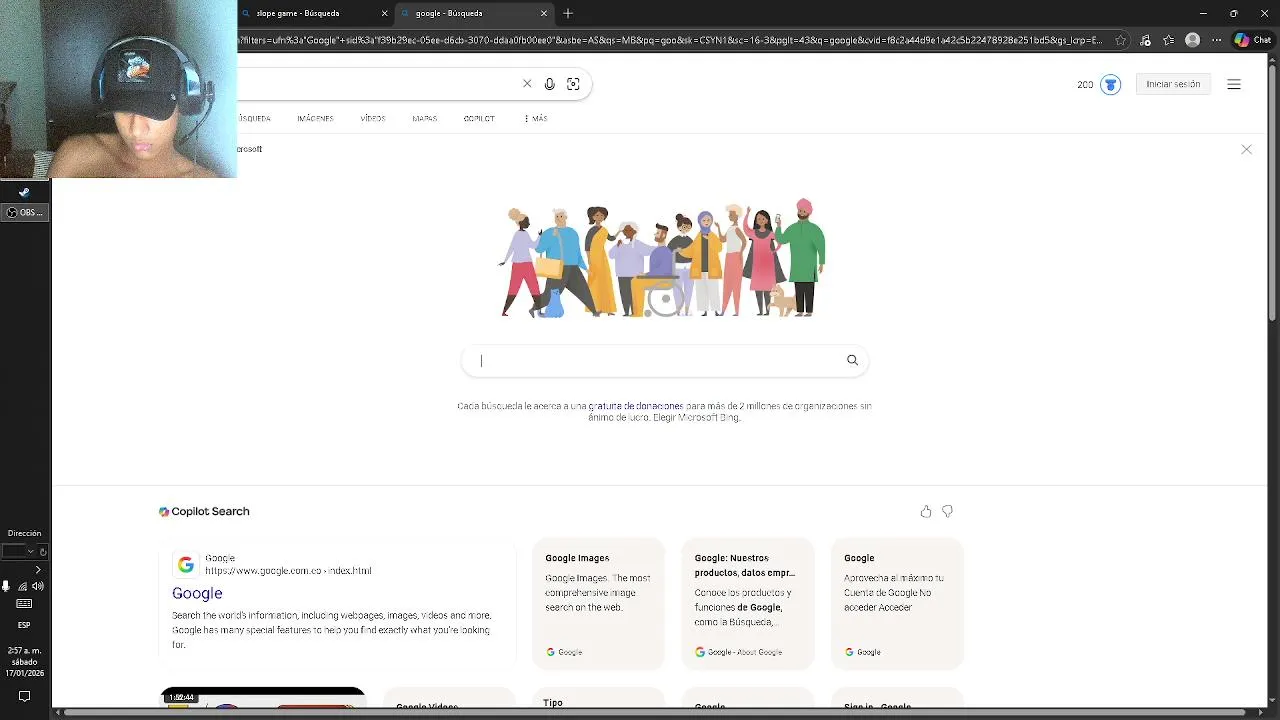The width and height of the screenshot is (1280, 720).
Task: Open 'Google: Nuestros productos' card
Action: [x=747, y=604]
